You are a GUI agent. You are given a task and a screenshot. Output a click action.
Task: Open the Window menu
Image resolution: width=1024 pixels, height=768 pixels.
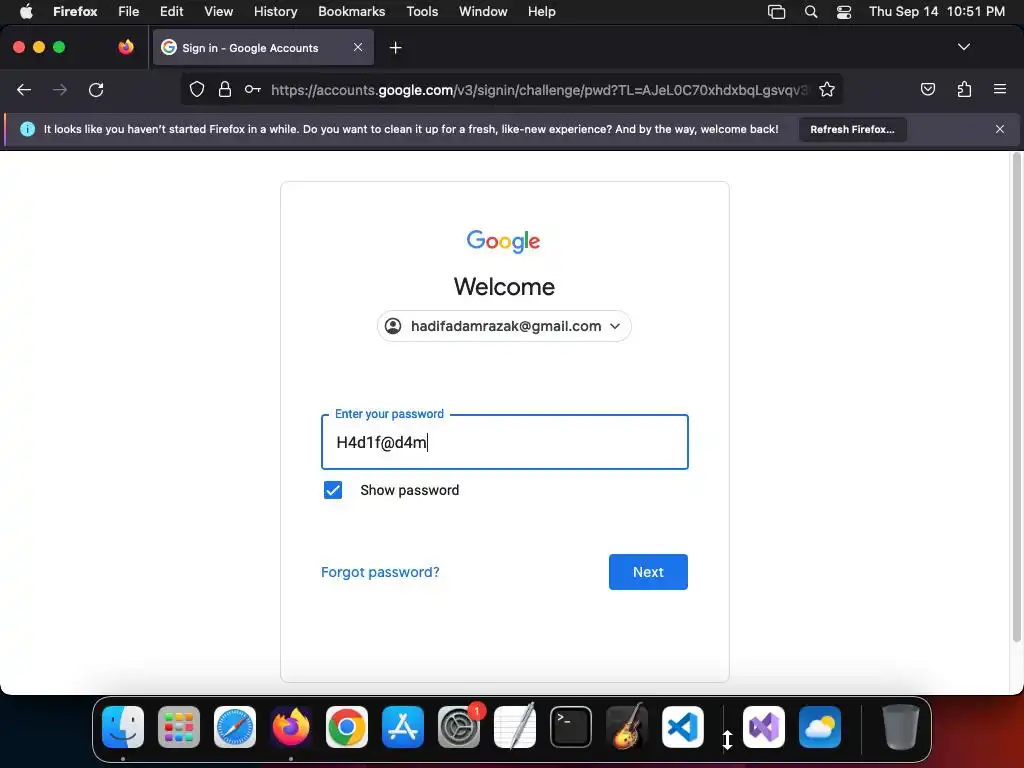(x=483, y=11)
